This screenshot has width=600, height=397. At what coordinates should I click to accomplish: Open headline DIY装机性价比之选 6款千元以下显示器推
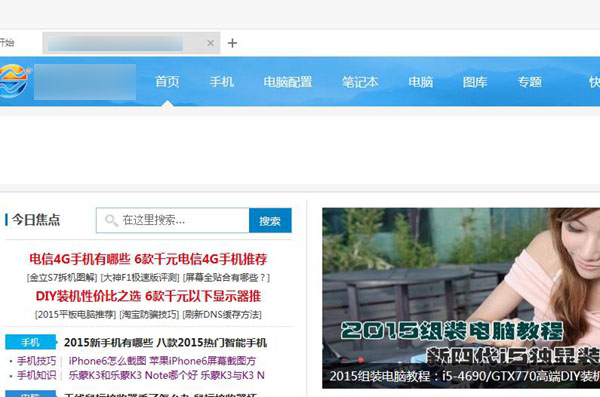coord(148,296)
